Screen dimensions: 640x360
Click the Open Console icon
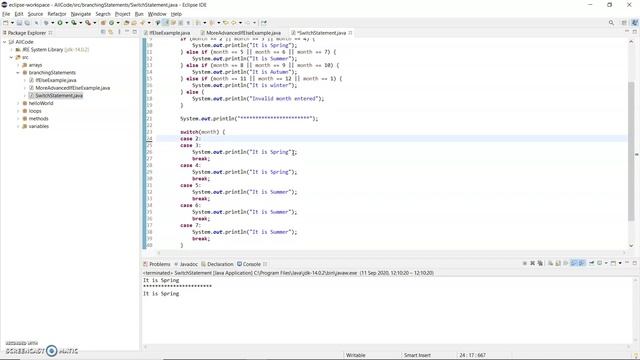point(613,263)
